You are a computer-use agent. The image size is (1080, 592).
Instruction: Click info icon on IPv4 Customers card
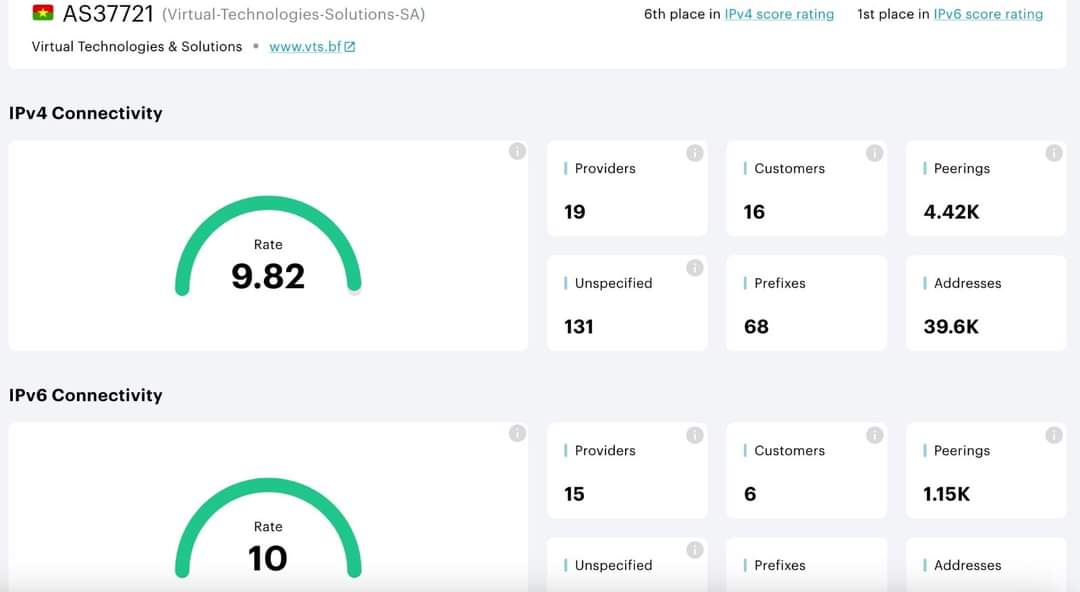[874, 153]
